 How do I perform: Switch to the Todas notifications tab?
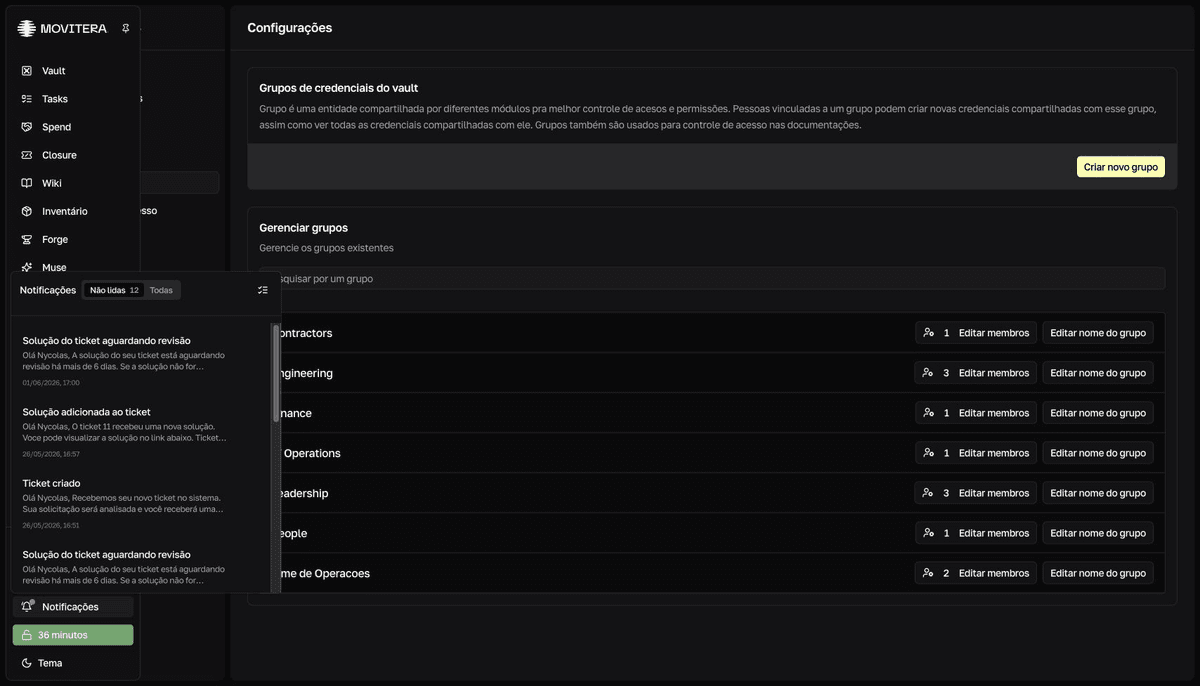(x=161, y=290)
